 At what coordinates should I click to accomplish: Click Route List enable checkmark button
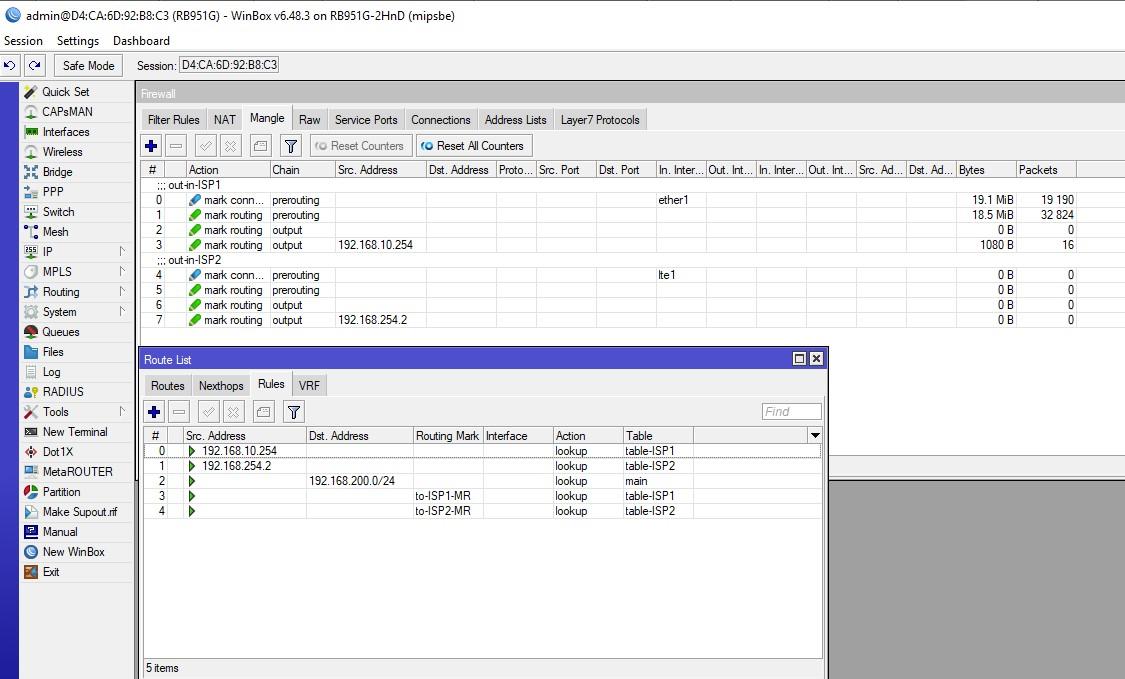(209, 411)
